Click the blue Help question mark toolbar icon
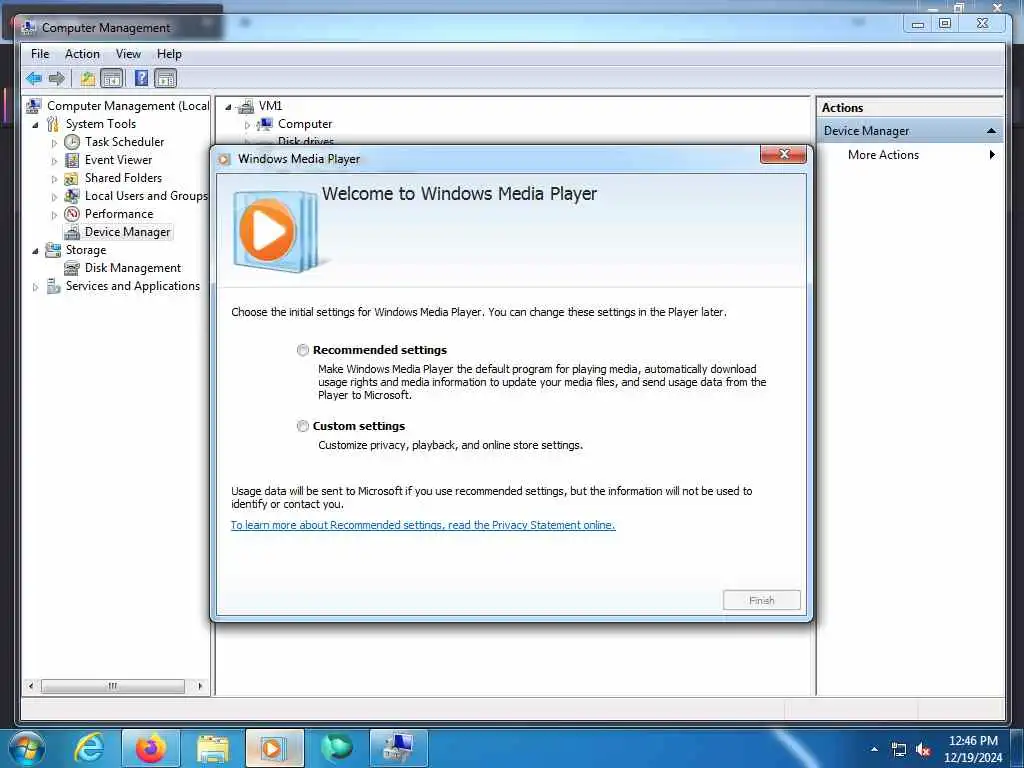This screenshot has width=1024, height=768. (x=141, y=79)
